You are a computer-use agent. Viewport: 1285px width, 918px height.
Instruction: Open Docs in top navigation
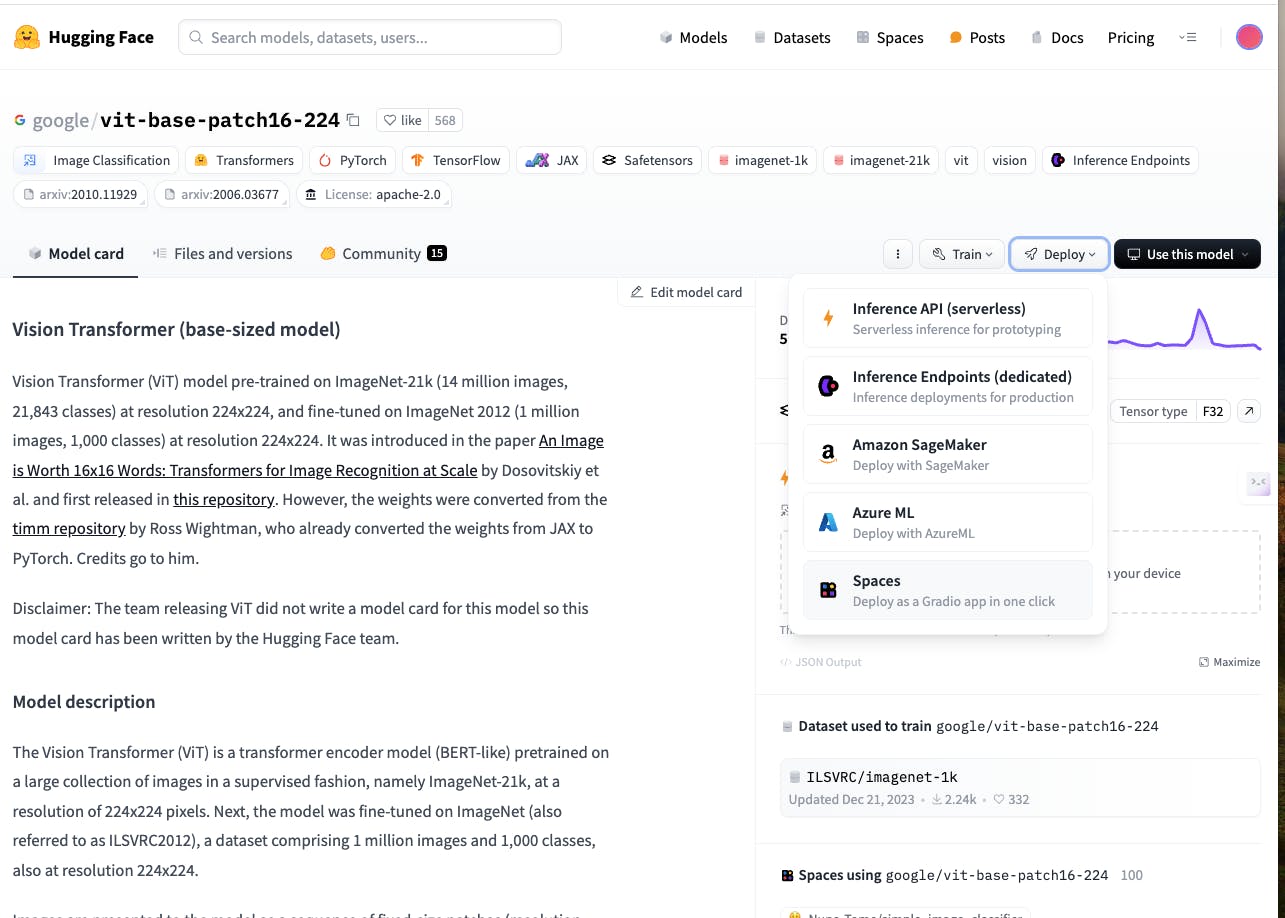[x=1057, y=38]
